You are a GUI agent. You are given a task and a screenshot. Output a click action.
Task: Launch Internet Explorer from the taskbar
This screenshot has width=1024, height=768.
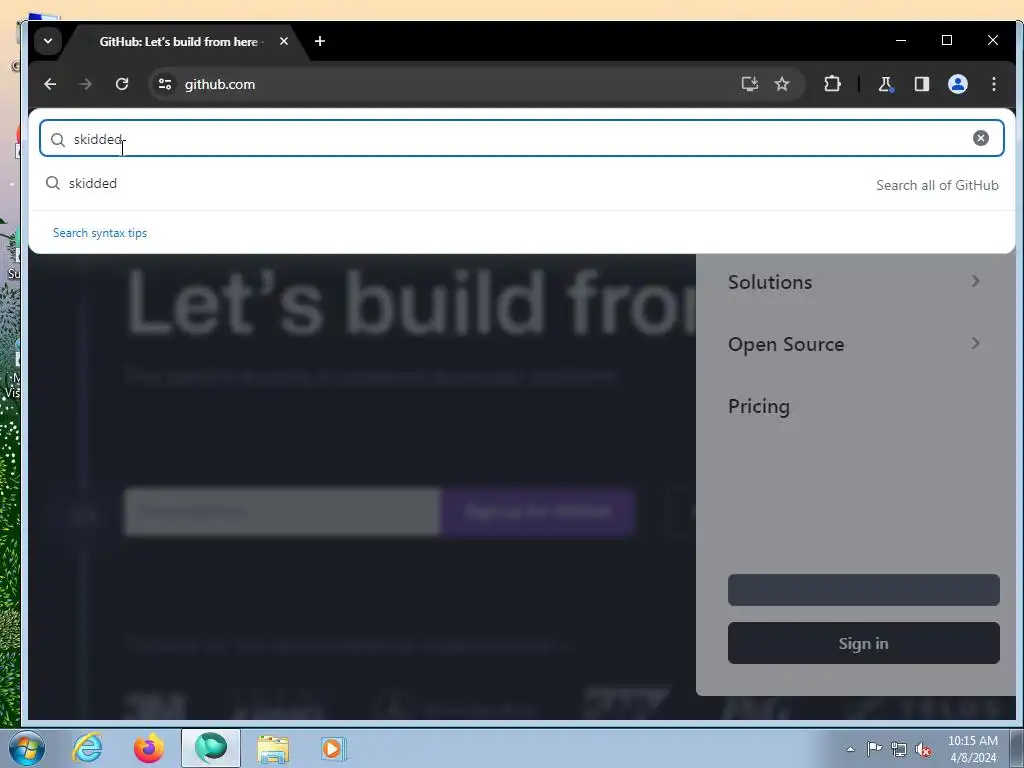tap(88, 748)
